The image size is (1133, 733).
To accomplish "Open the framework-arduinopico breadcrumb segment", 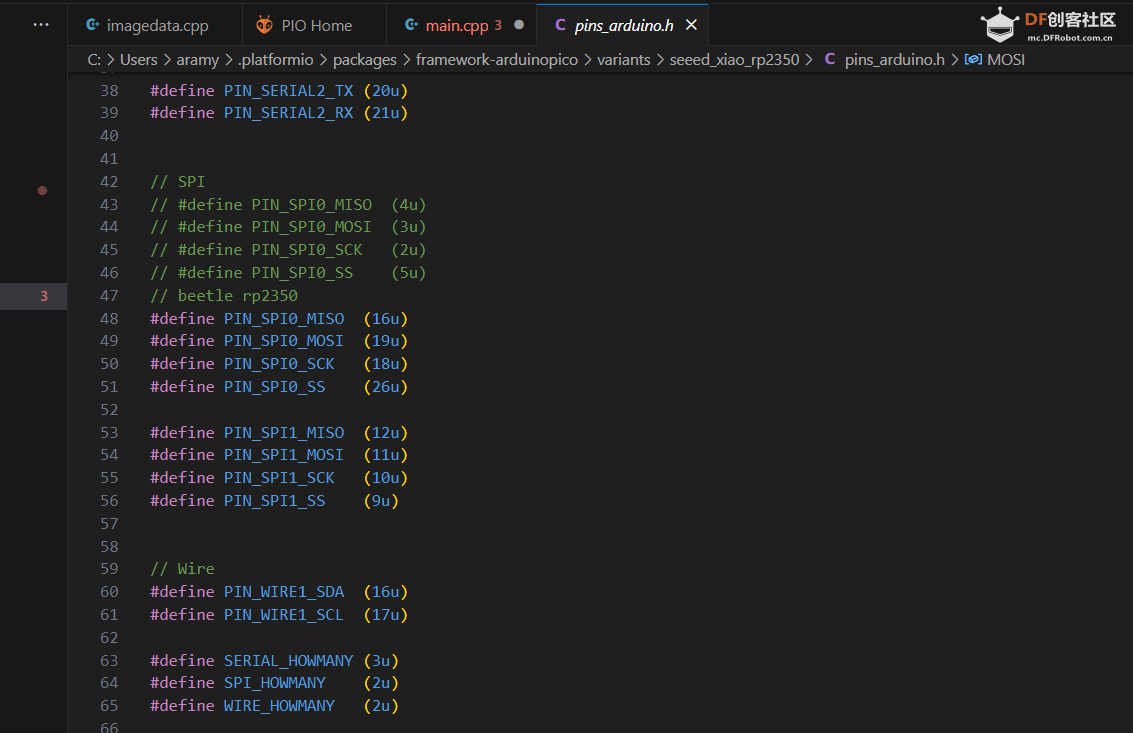I will 496,60.
